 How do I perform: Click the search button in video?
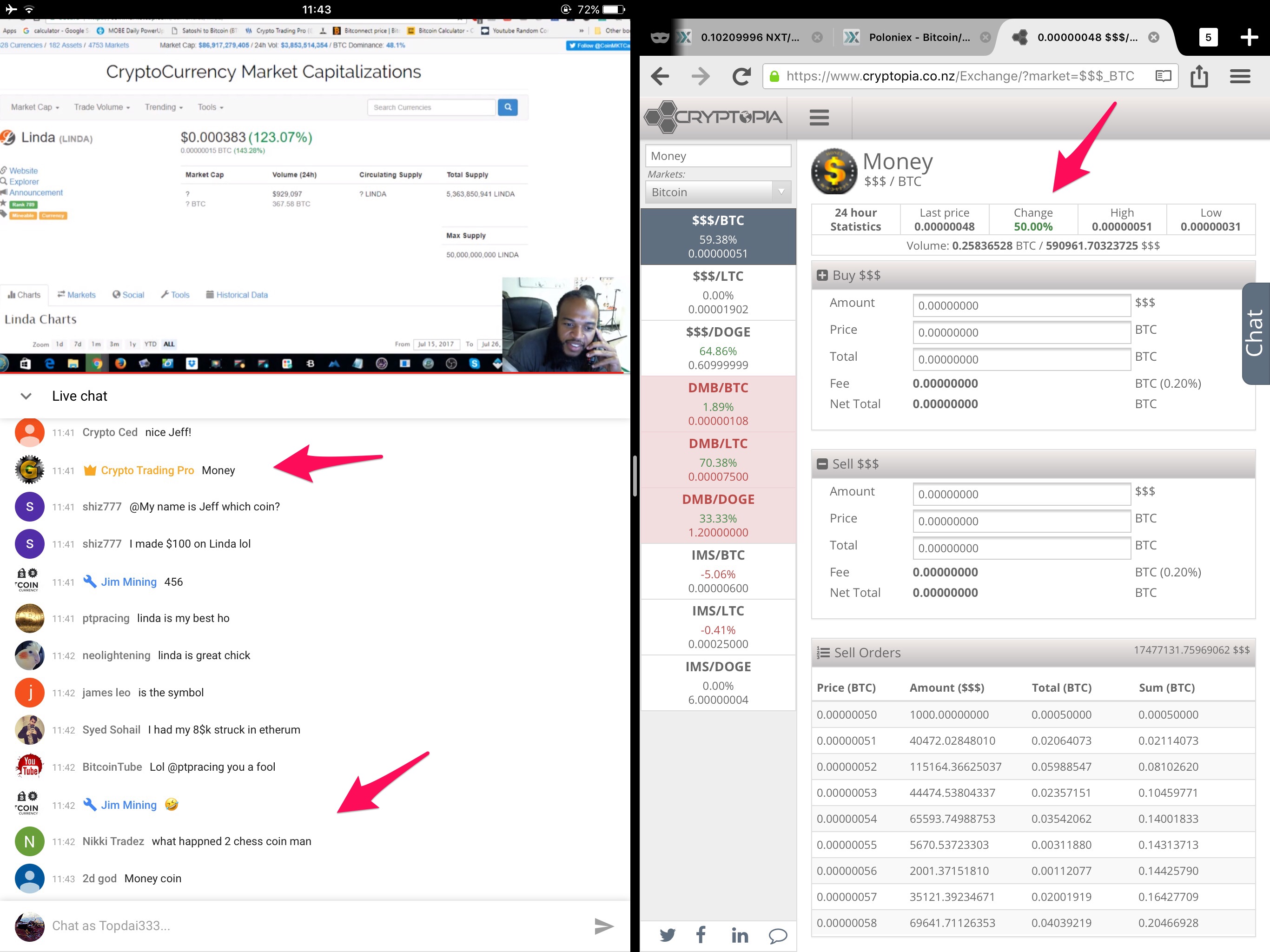tap(508, 107)
